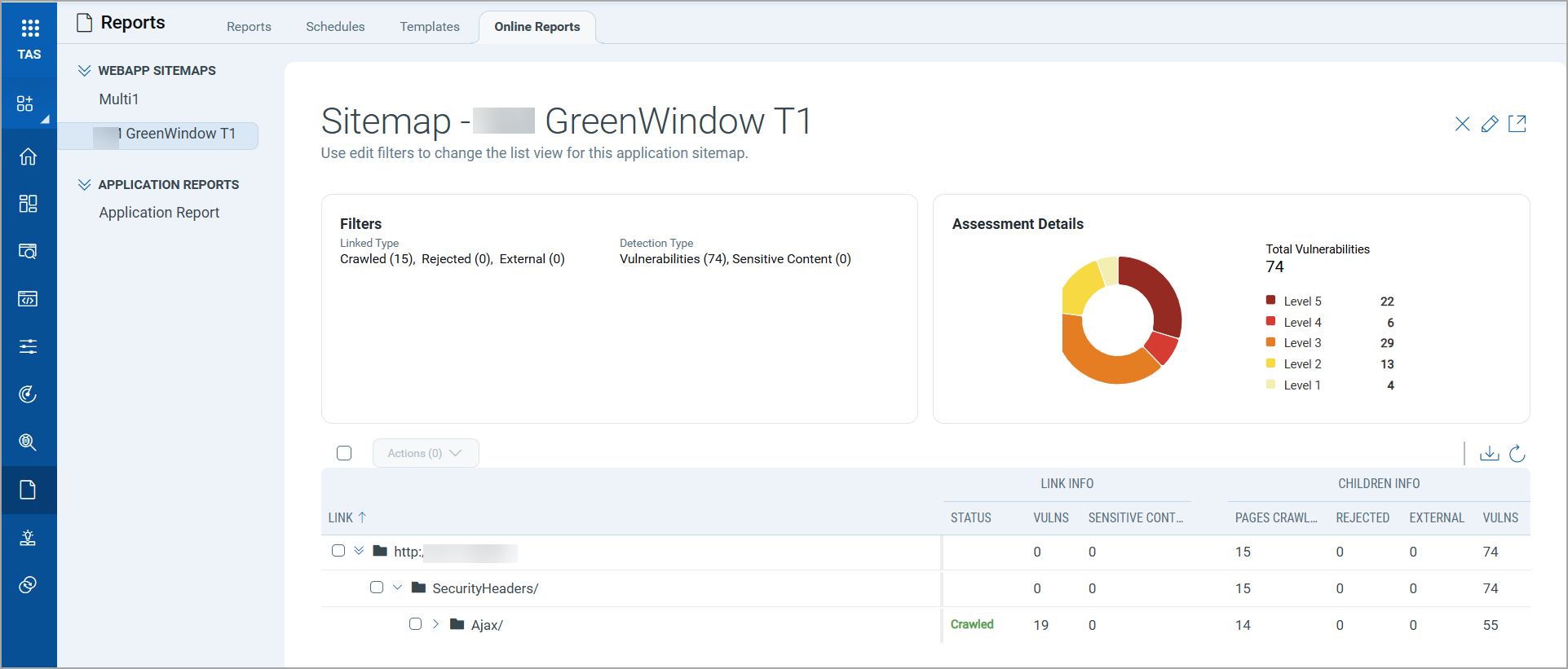Image resolution: width=1568 pixels, height=669 pixels.
Task: Open the TAS app picker grid
Action: (29, 29)
